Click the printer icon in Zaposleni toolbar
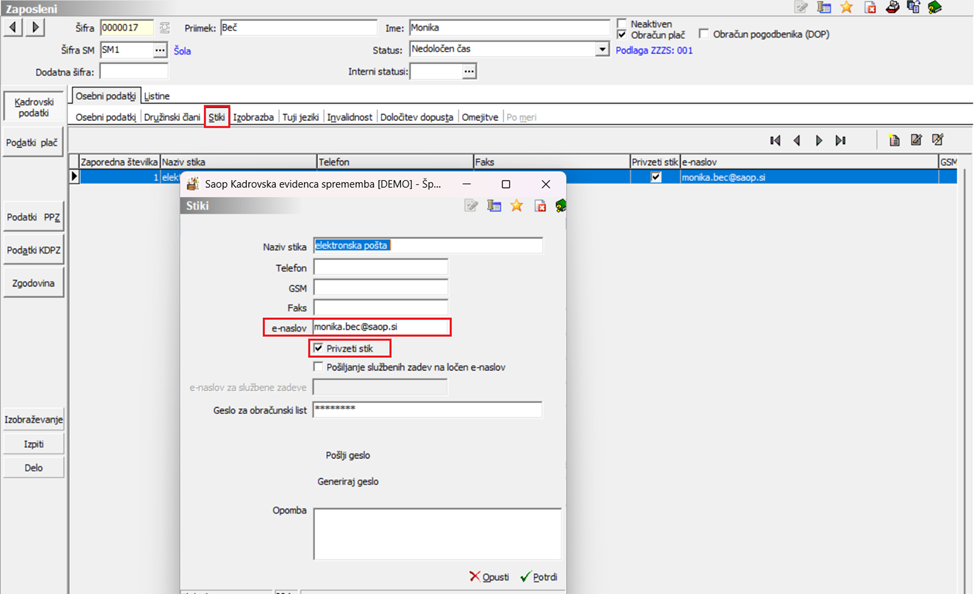Viewport: 974px width, 594px height. coord(893,7)
